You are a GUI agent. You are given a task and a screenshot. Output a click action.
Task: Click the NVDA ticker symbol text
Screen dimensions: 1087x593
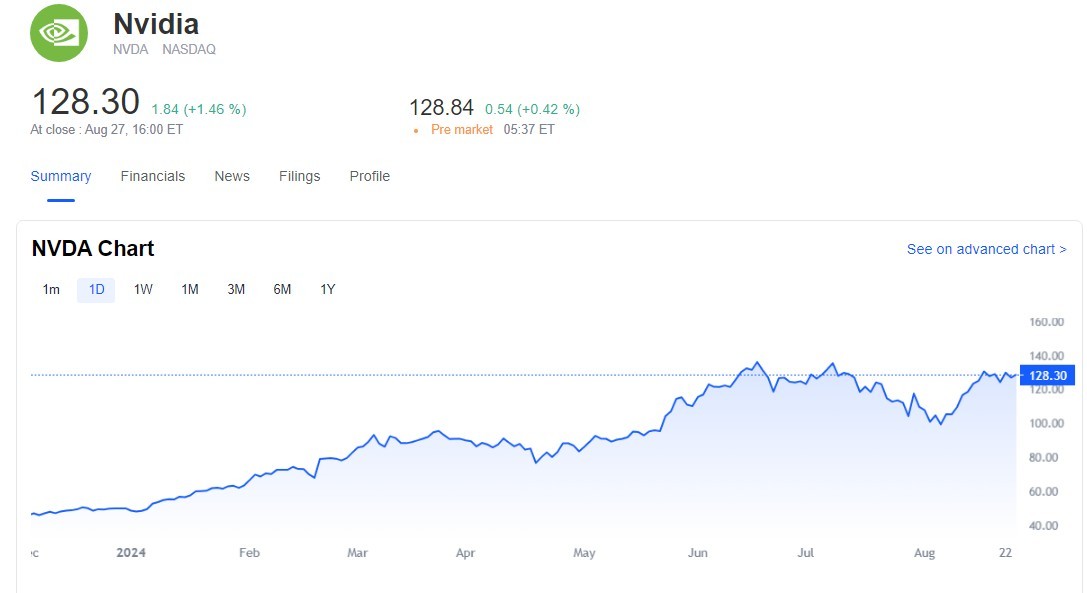(x=131, y=49)
